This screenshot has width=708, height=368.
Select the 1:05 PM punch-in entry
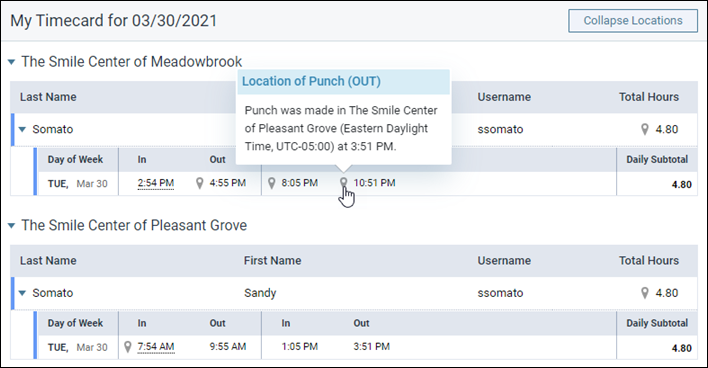[x=300, y=347]
